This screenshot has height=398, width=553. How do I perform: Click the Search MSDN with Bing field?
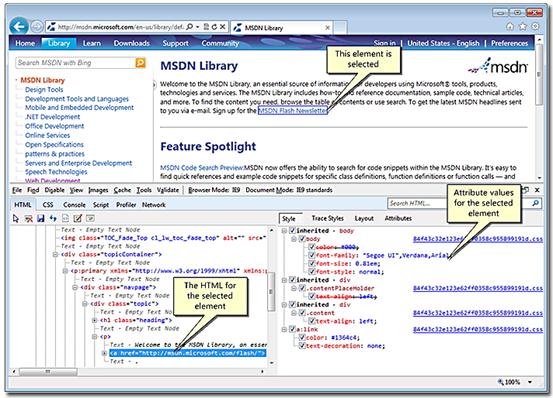(x=75, y=63)
